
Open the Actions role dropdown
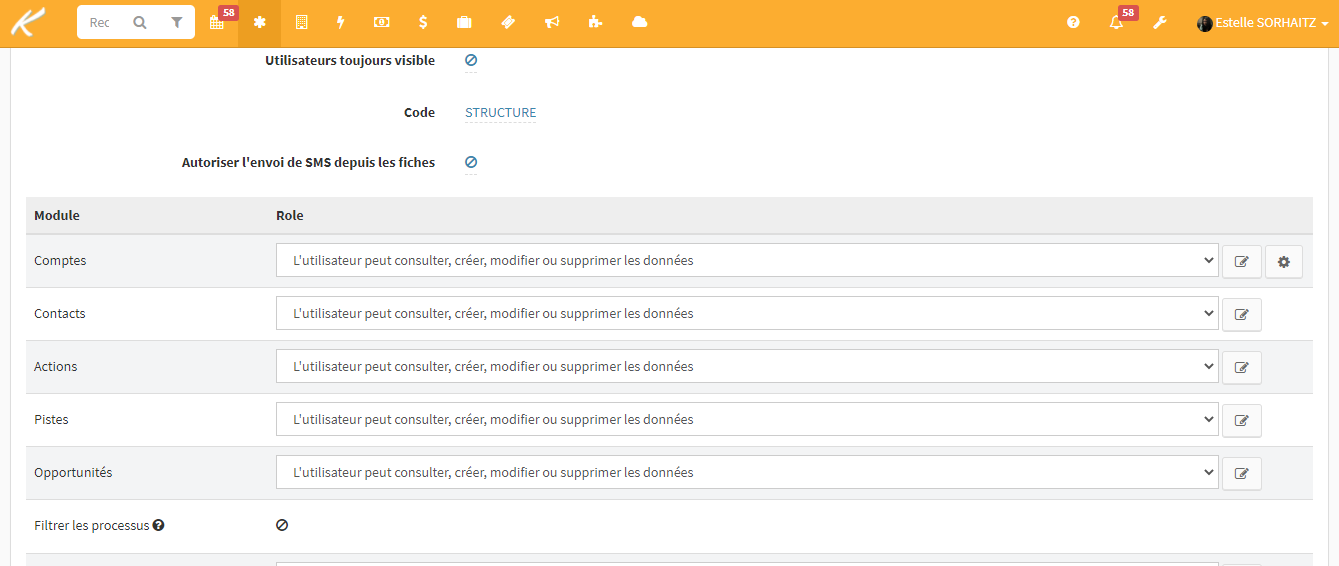pyautogui.click(x=747, y=366)
